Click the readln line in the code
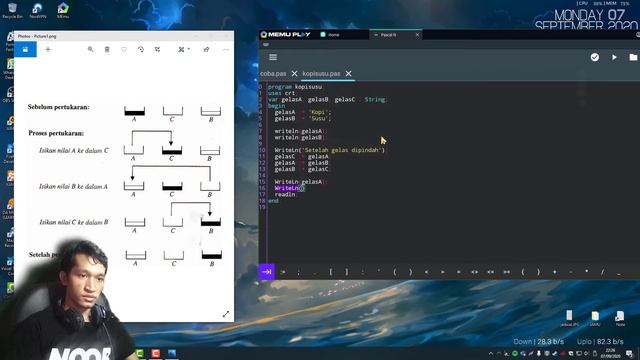 [x=285, y=195]
